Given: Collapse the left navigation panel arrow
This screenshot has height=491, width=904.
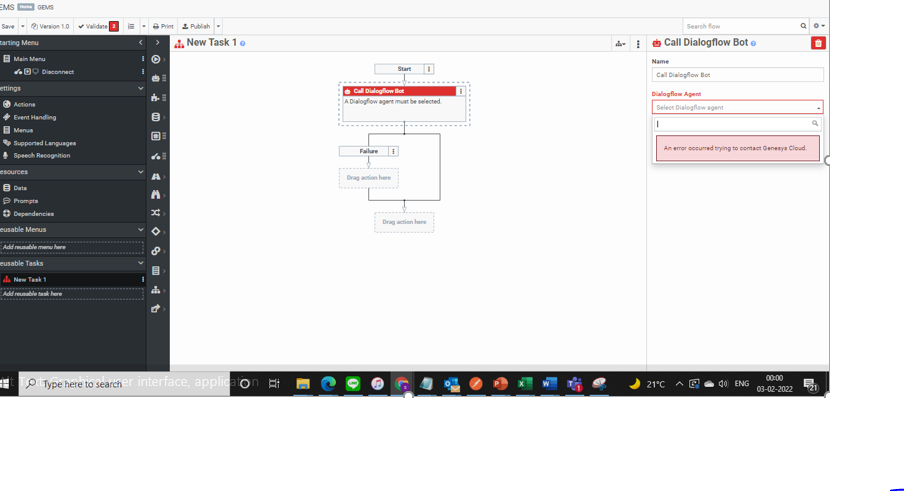Looking at the screenshot, I should tap(140, 43).
